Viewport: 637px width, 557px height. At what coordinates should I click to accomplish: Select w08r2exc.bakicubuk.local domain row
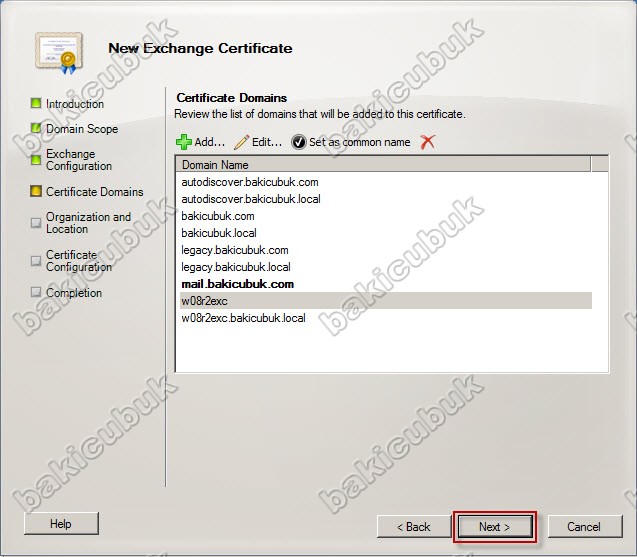[x=386, y=318]
